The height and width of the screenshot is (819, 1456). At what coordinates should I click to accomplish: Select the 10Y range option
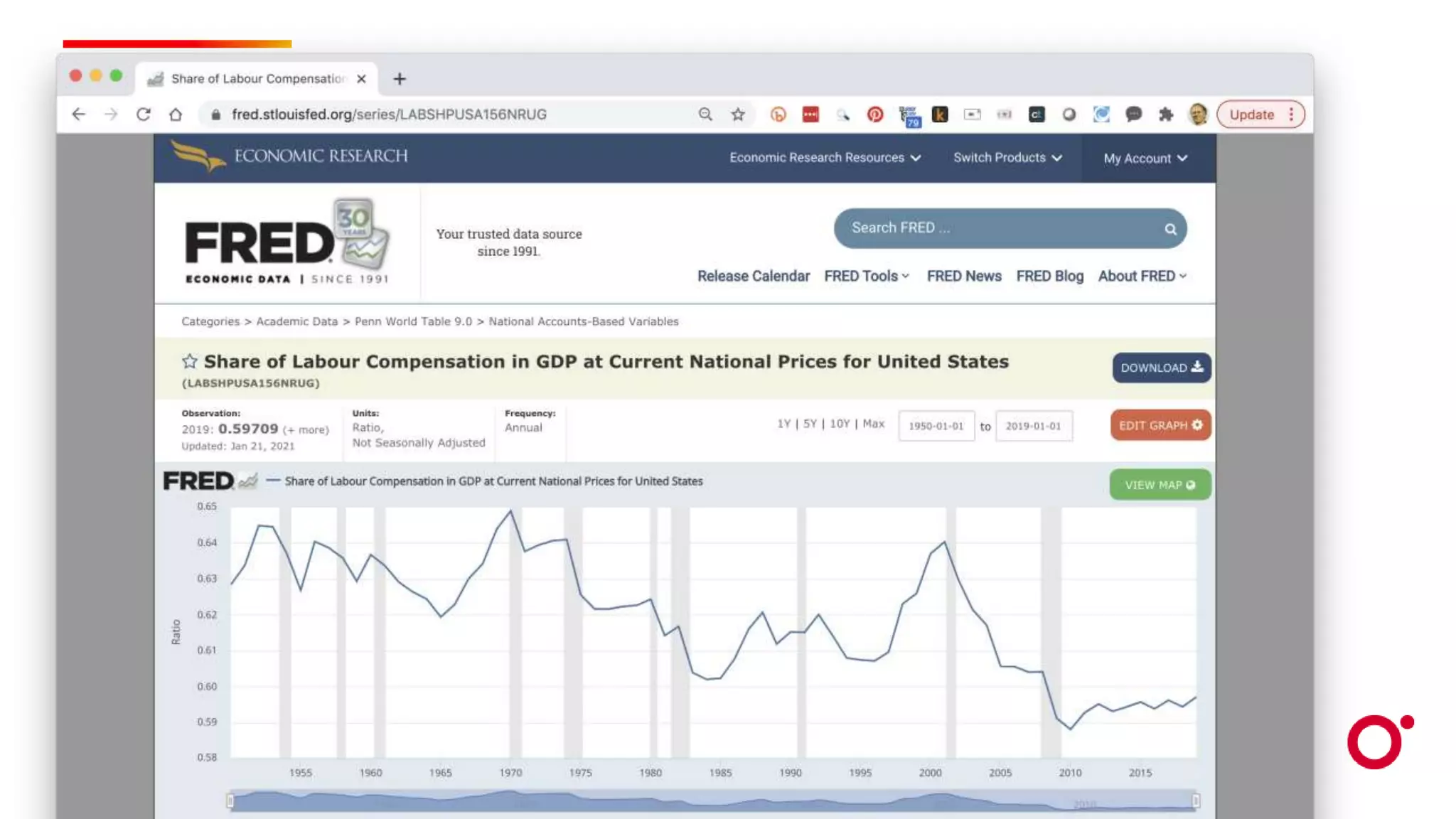840,424
